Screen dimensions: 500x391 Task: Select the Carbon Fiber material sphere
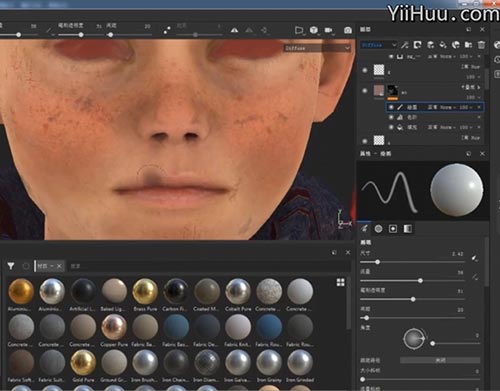tap(176, 292)
